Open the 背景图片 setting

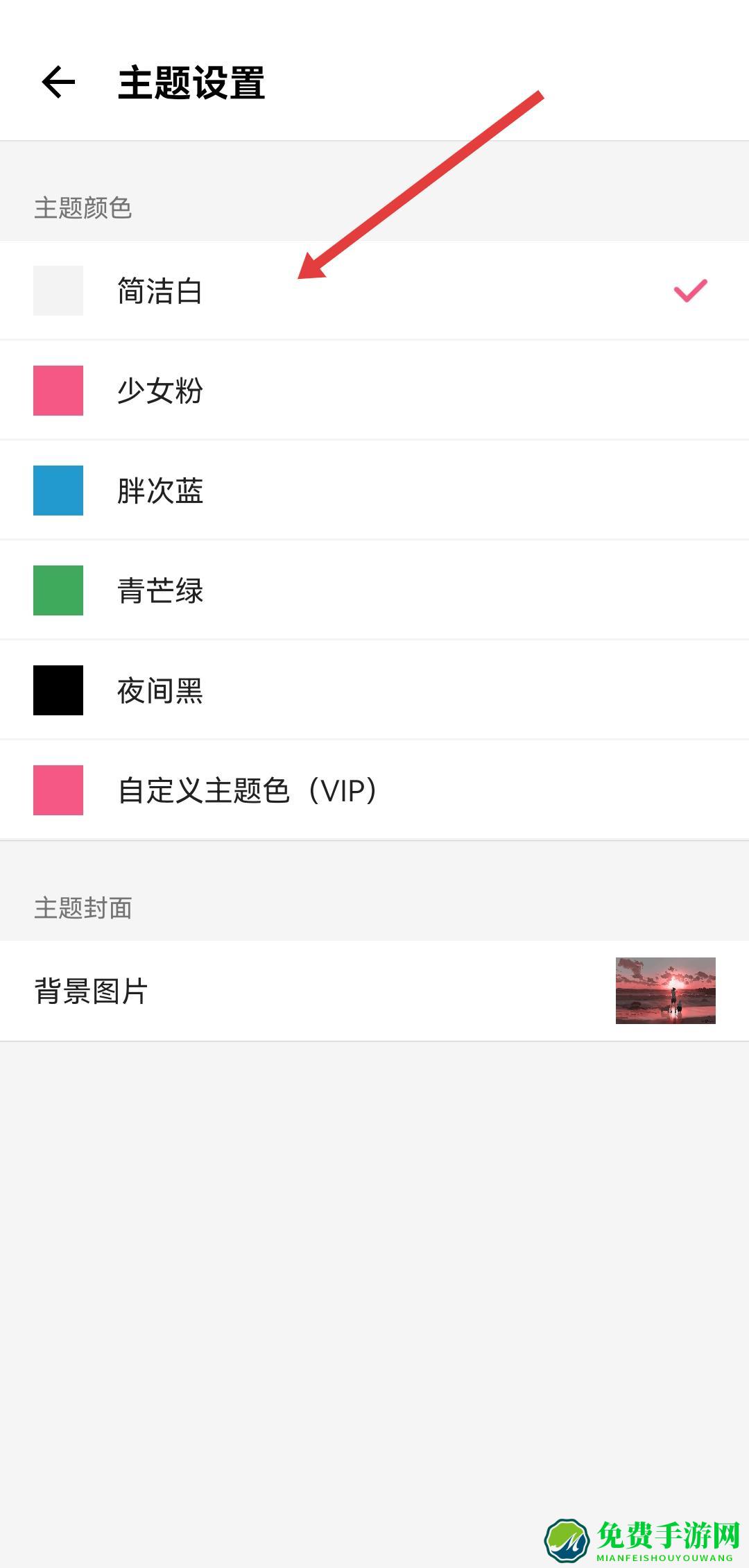pyautogui.click(x=91, y=991)
